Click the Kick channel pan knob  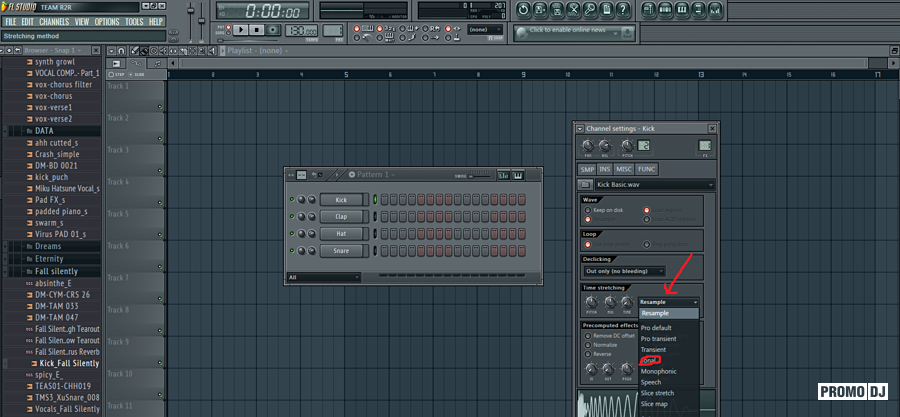pyautogui.click(x=300, y=200)
